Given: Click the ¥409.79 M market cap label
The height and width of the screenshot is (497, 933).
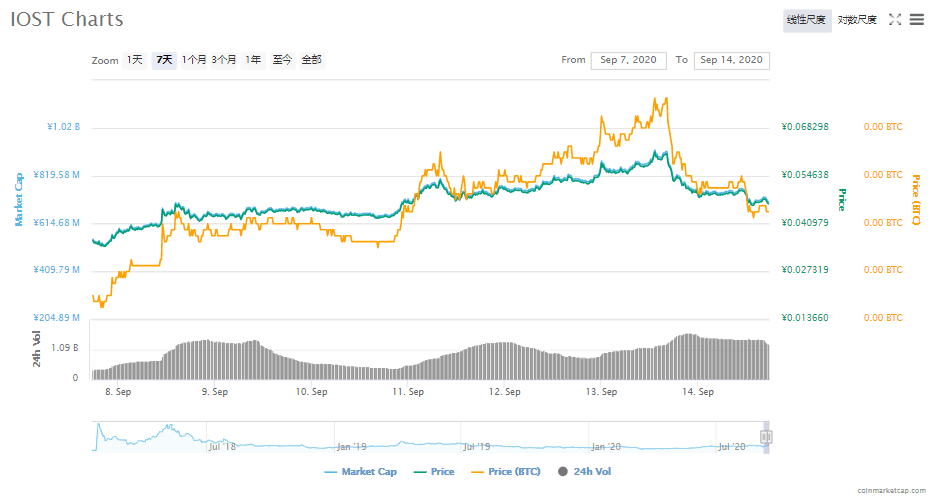Looking at the screenshot, I should point(57,270).
